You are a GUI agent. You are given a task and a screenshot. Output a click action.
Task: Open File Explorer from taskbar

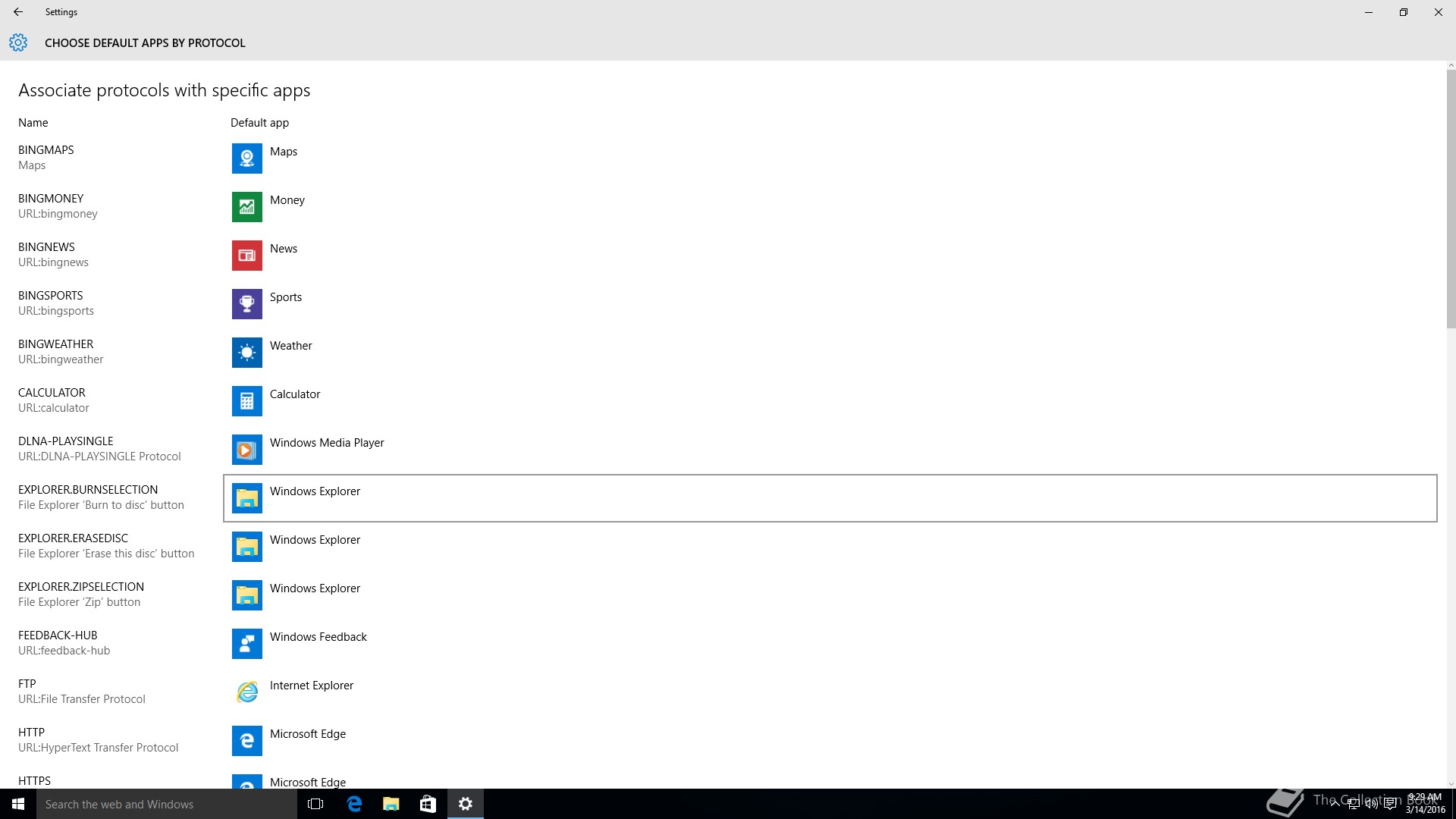(391, 804)
